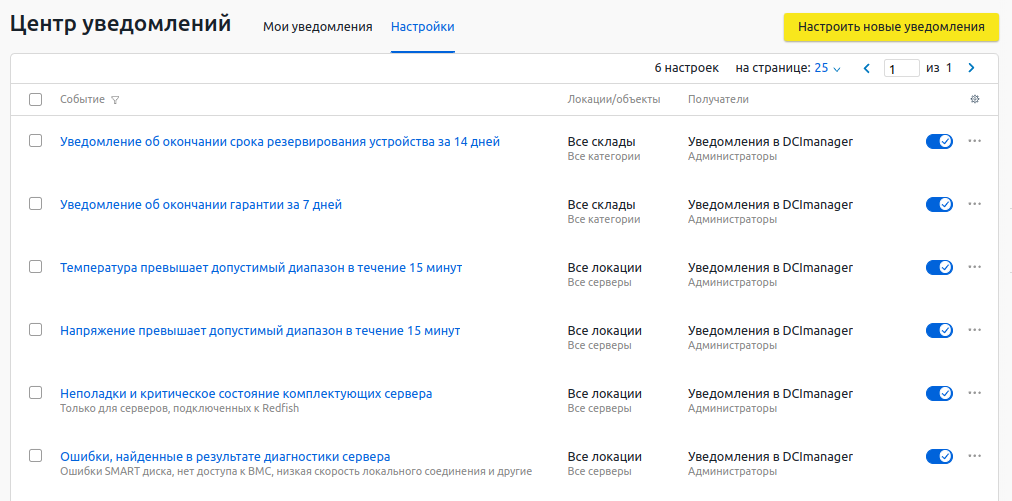Expand the per-page count dropdown showing 25
Viewport: 1012px width, 501px height.
(x=828, y=68)
